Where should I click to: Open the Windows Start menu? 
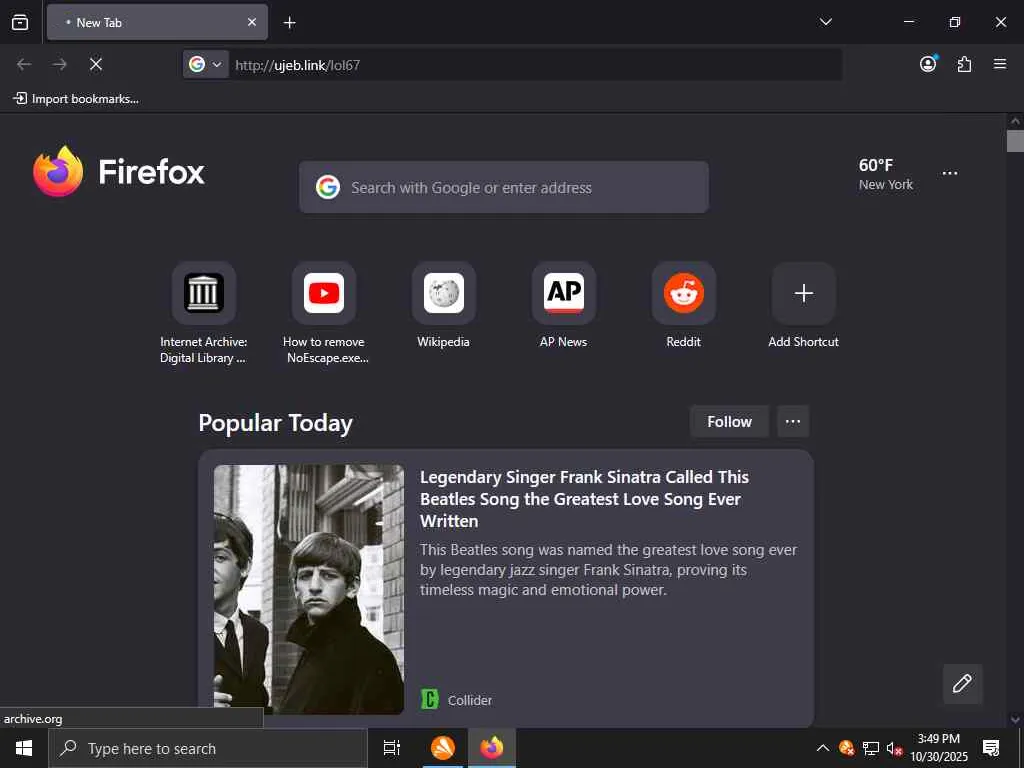point(24,748)
